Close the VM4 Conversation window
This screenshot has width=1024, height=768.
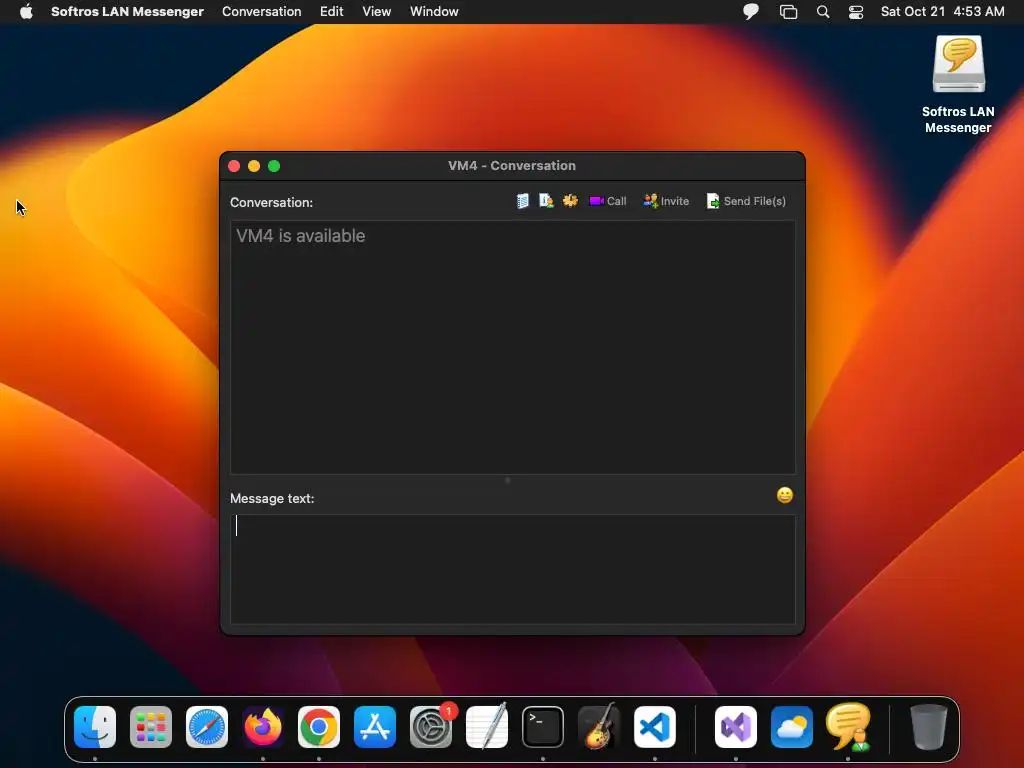234,166
